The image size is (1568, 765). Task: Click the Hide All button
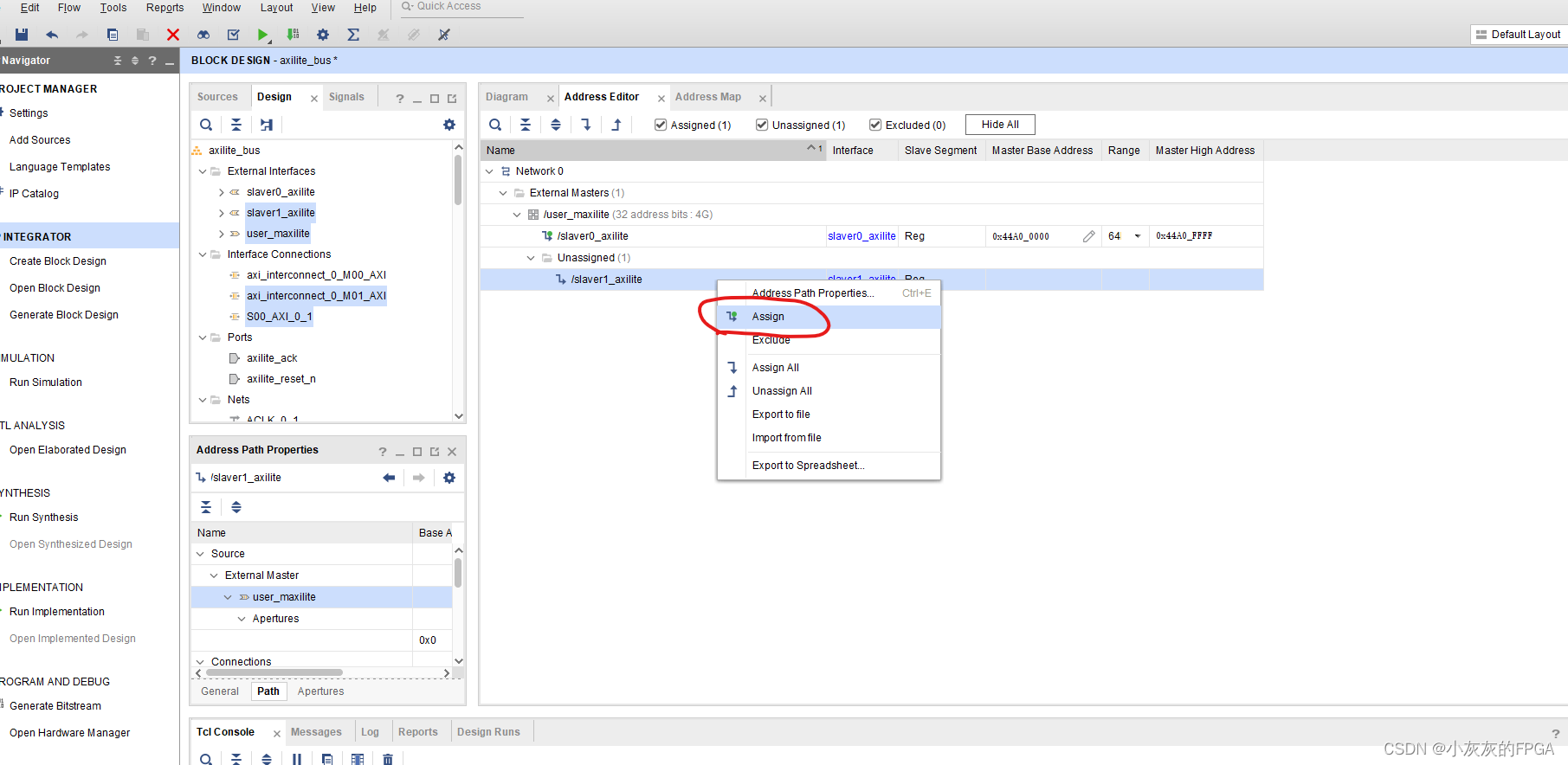(x=1000, y=125)
